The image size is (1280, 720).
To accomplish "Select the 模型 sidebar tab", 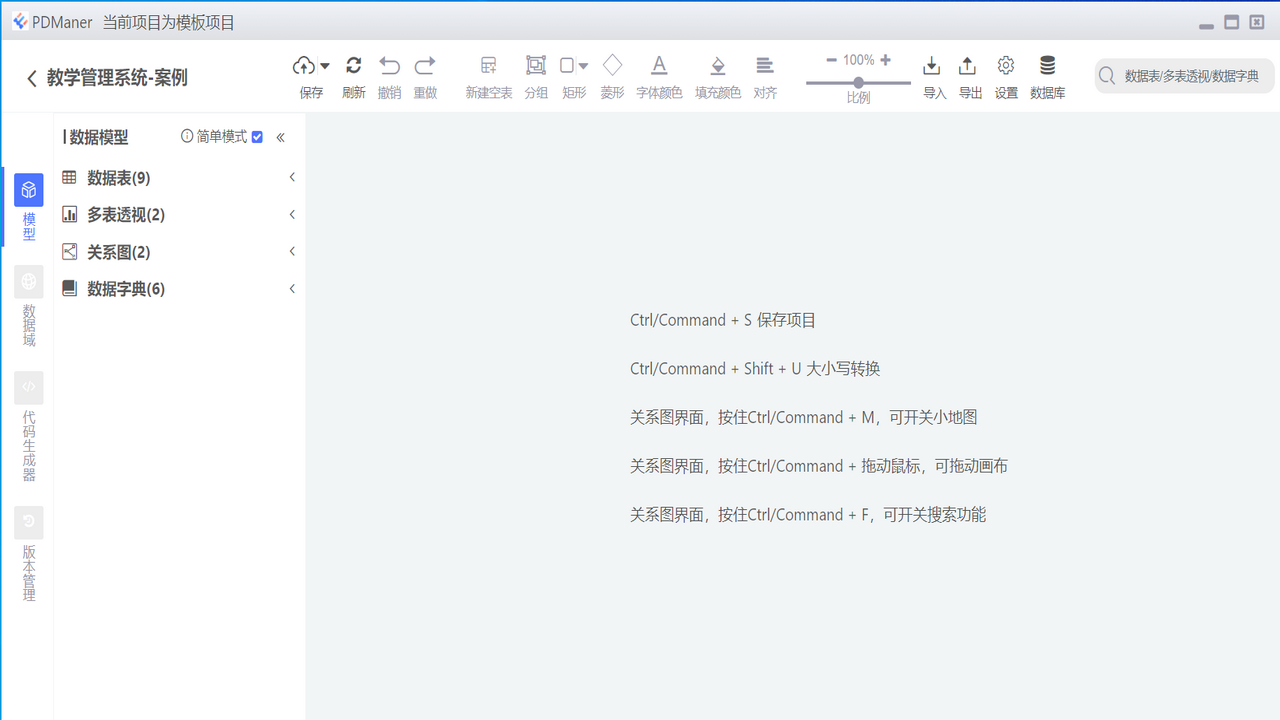I will [28, 205].
